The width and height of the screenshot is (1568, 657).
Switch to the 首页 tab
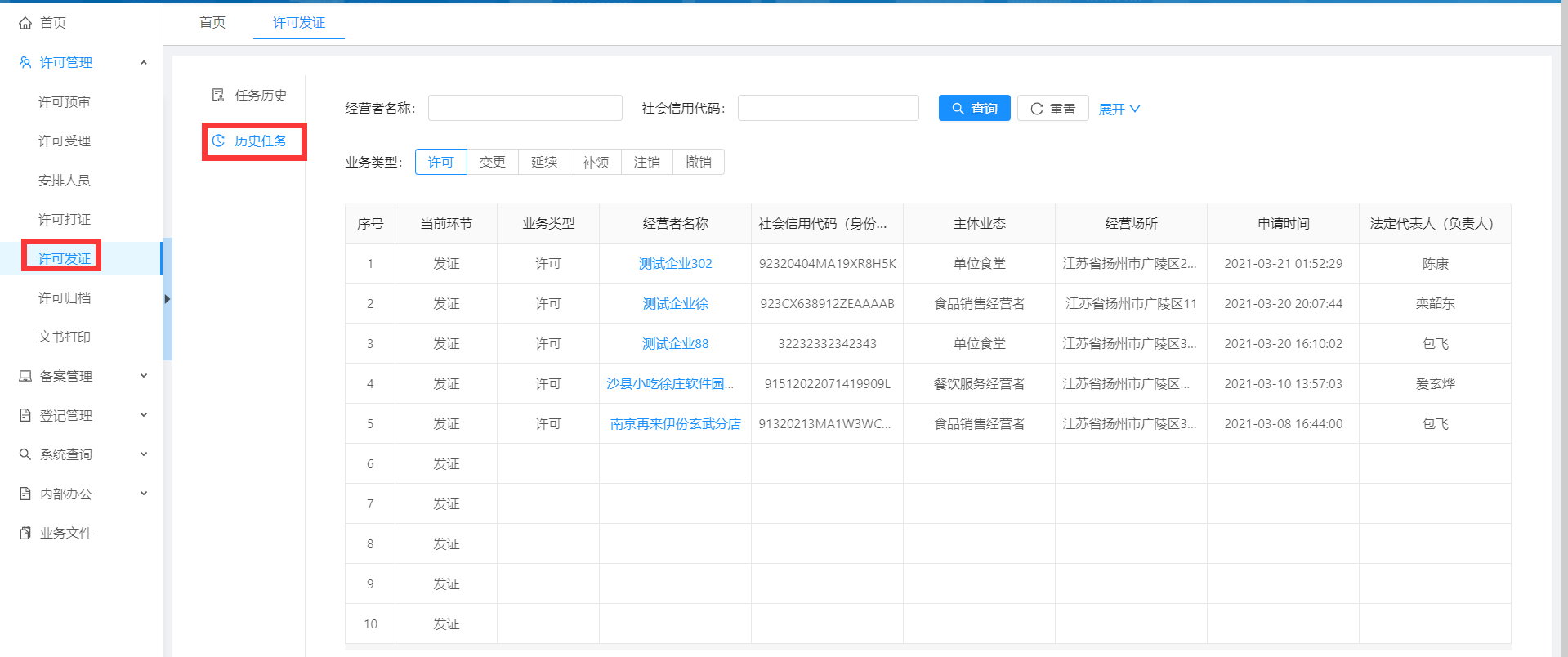212,22
